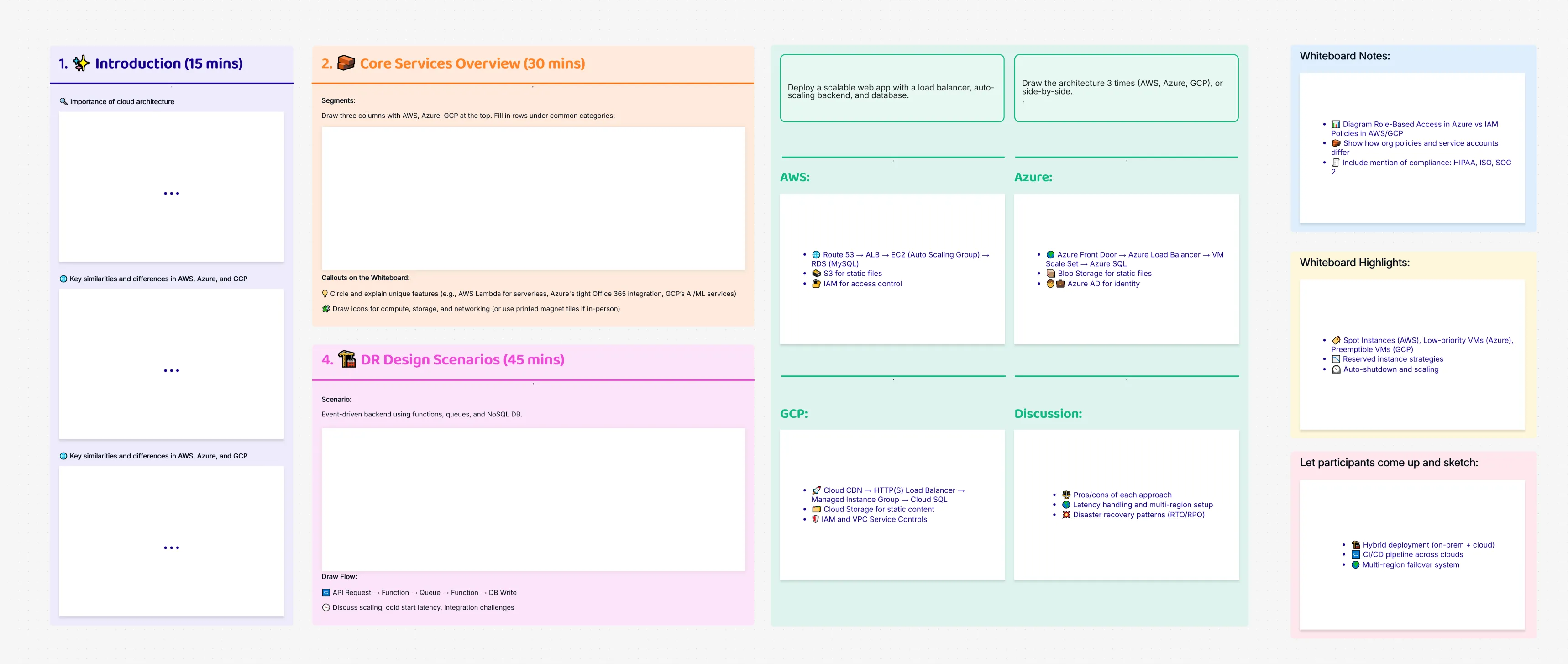Click the bar chart icon before 'Diagram Role-Based Access'
This screenshot has height=664, width=1568.
tap(1336, 124)
